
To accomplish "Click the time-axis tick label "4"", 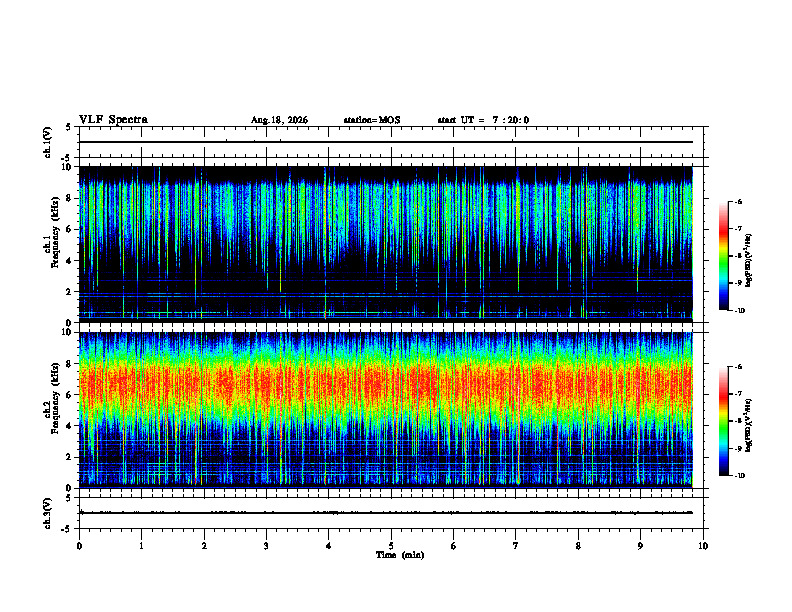I will (x=329, y=546).
